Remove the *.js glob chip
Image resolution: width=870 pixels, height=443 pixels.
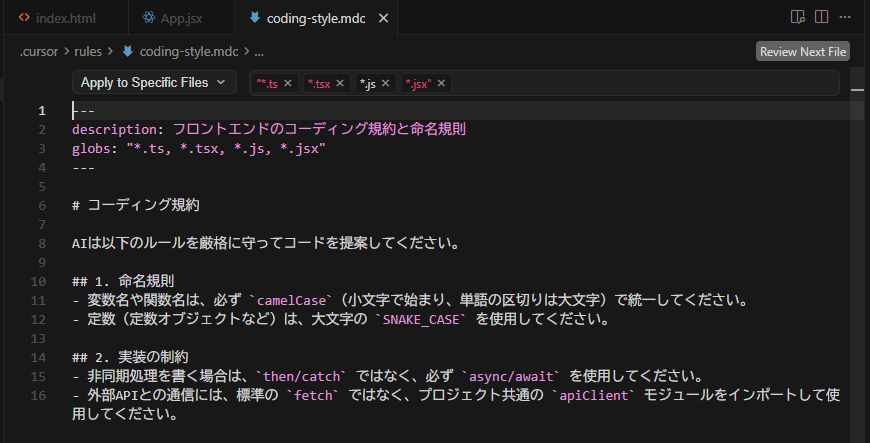(x=386, y=83)
